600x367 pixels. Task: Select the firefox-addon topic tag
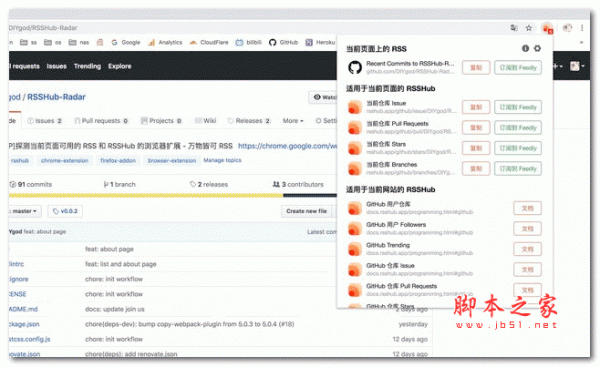(118, 161)
